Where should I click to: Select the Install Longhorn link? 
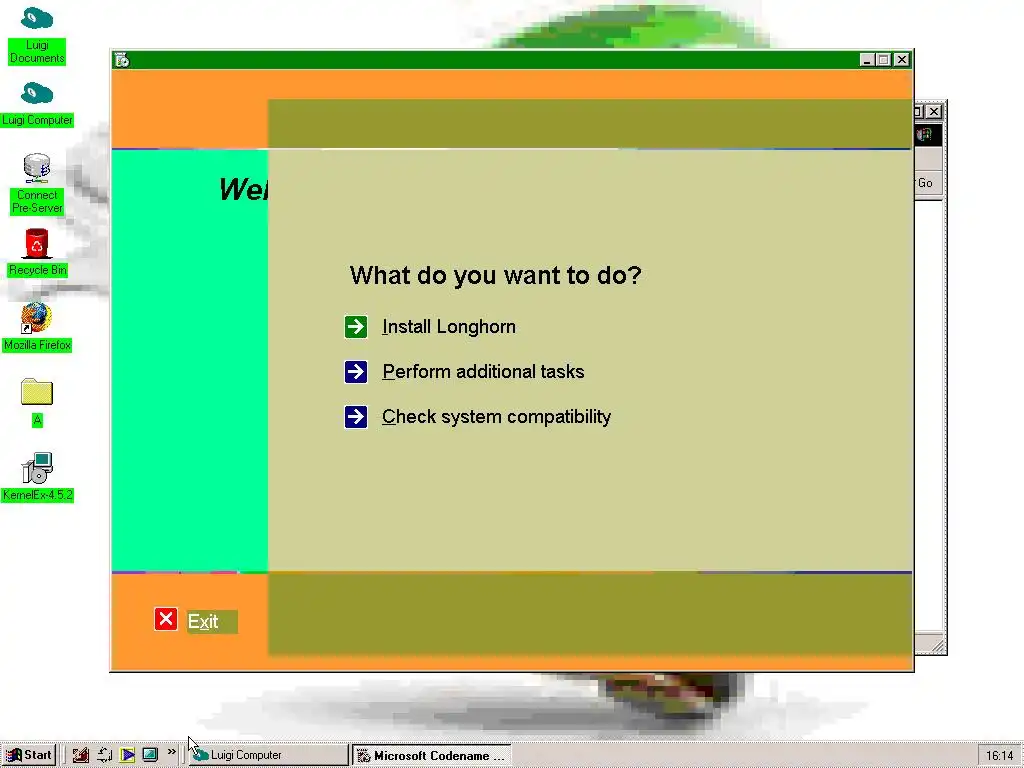pyautogui.click(x=449, y=327)
